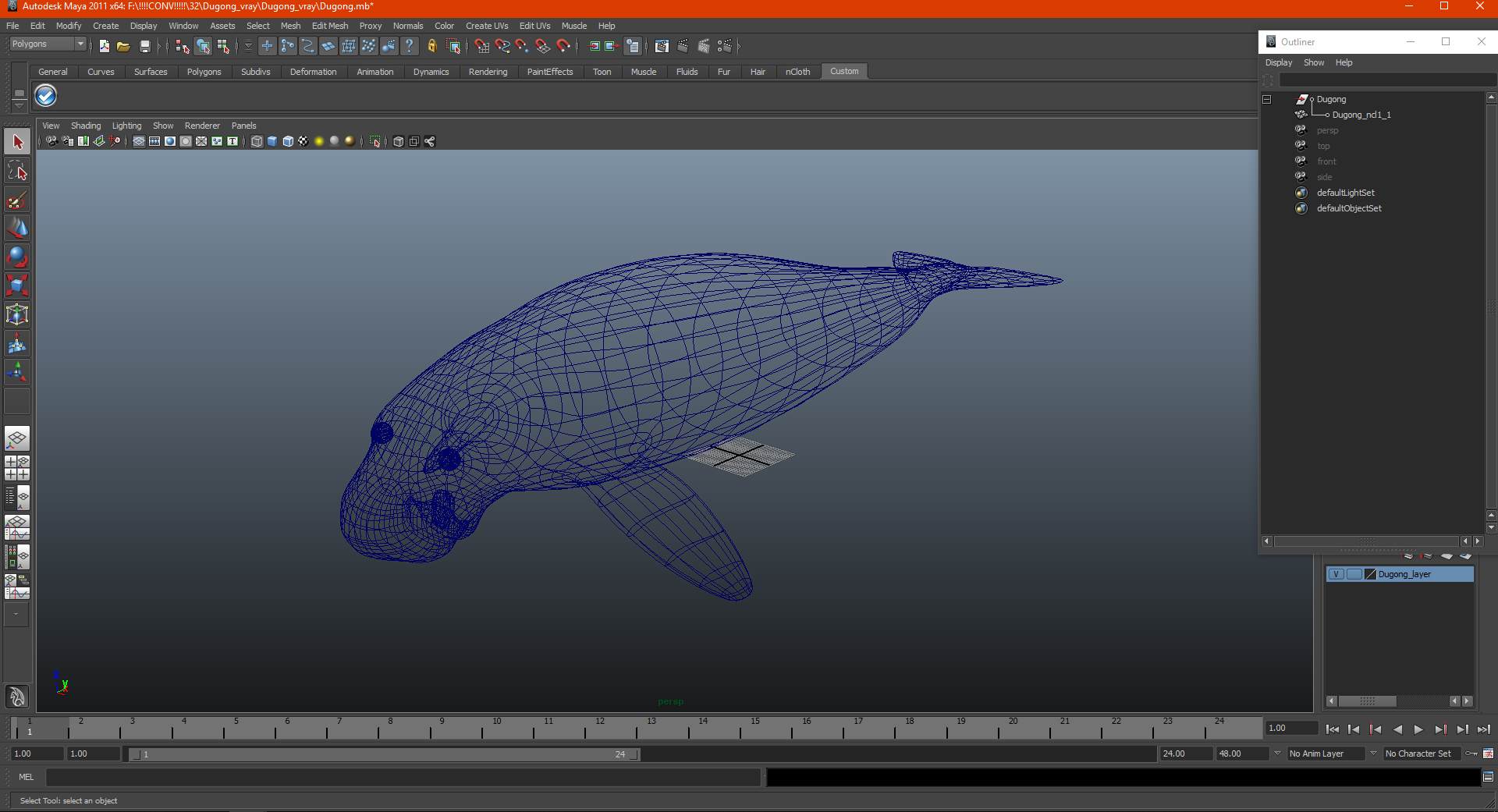Viewport: 1498px width, 812px height.
Task: Expand the toolbox layout bottom arrow
Action: pyautogui.click(x=17, y=614)
